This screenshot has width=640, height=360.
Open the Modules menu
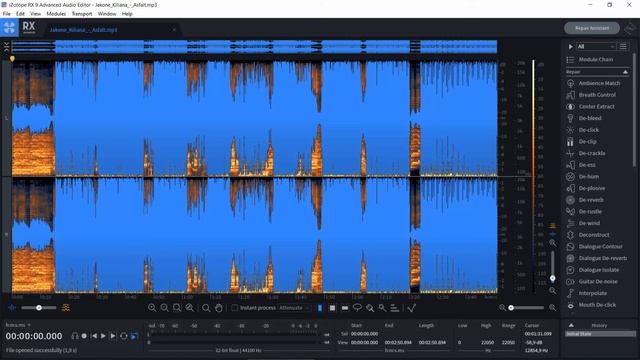click(x=56, y=14)
